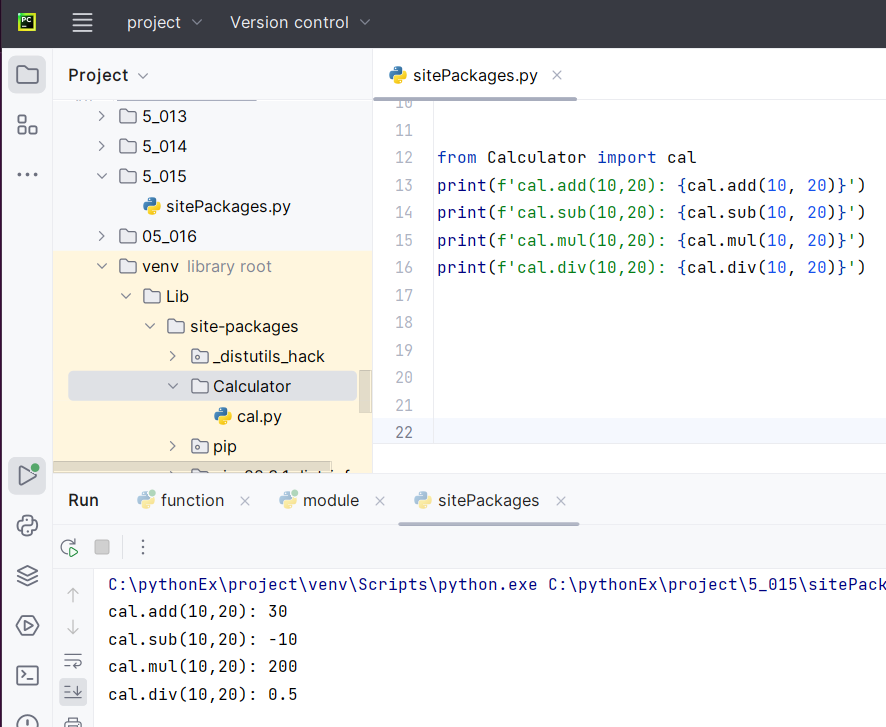This screenshot has height=727, width=886.
Task: Expand the pip folder
Action: 173,446
